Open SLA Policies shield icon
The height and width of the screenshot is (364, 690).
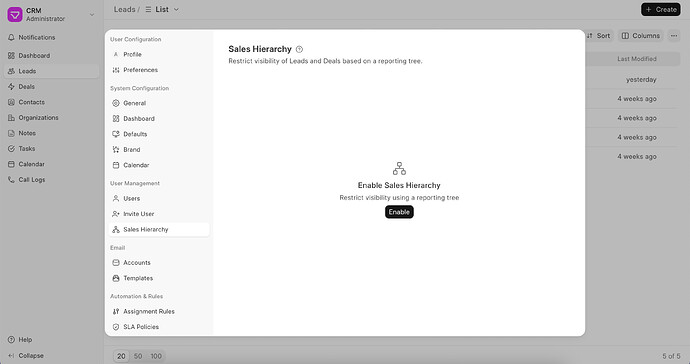116,327
